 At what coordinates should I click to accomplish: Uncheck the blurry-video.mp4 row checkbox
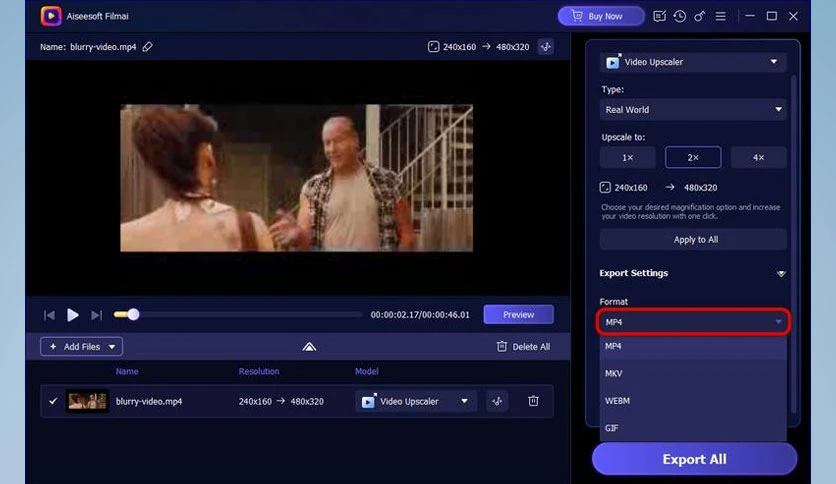pyautogui.click(x=53, y=401)
